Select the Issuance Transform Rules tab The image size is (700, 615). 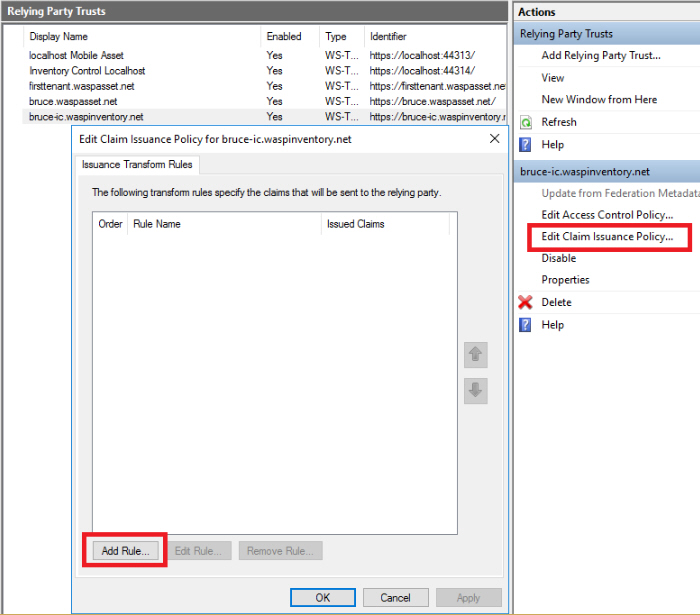pyautogui.click(x=137, y=165)
